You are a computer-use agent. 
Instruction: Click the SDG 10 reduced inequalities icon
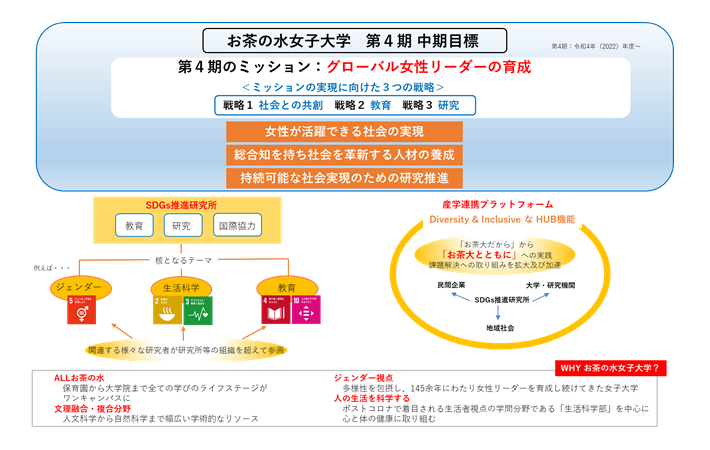pos(306,310)
